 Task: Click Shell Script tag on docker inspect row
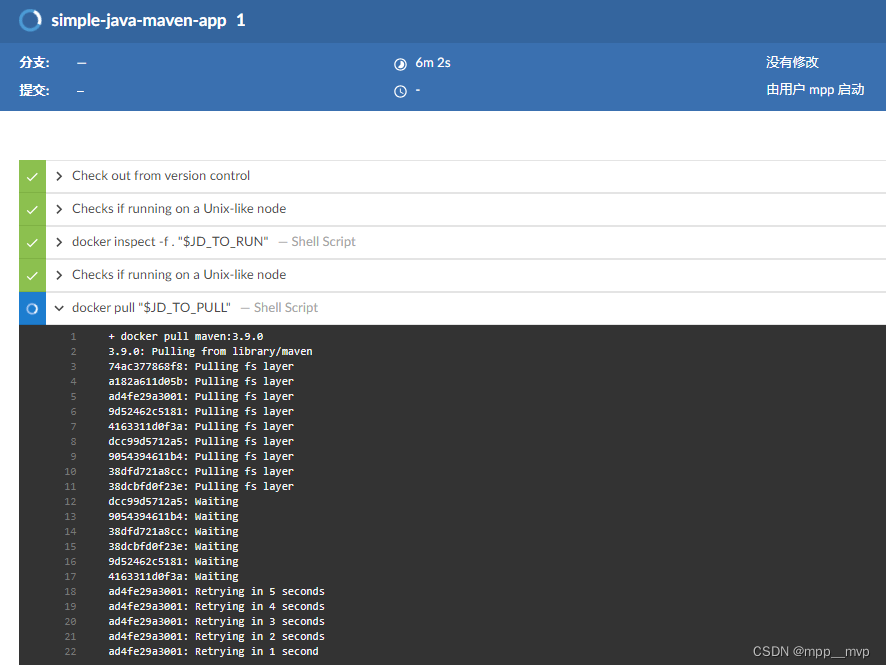click(323, 242)
